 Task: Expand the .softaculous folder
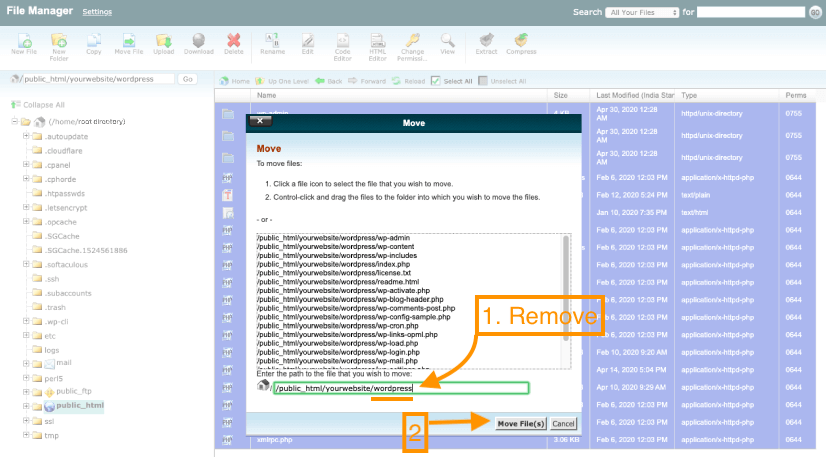tap(26, 264)
